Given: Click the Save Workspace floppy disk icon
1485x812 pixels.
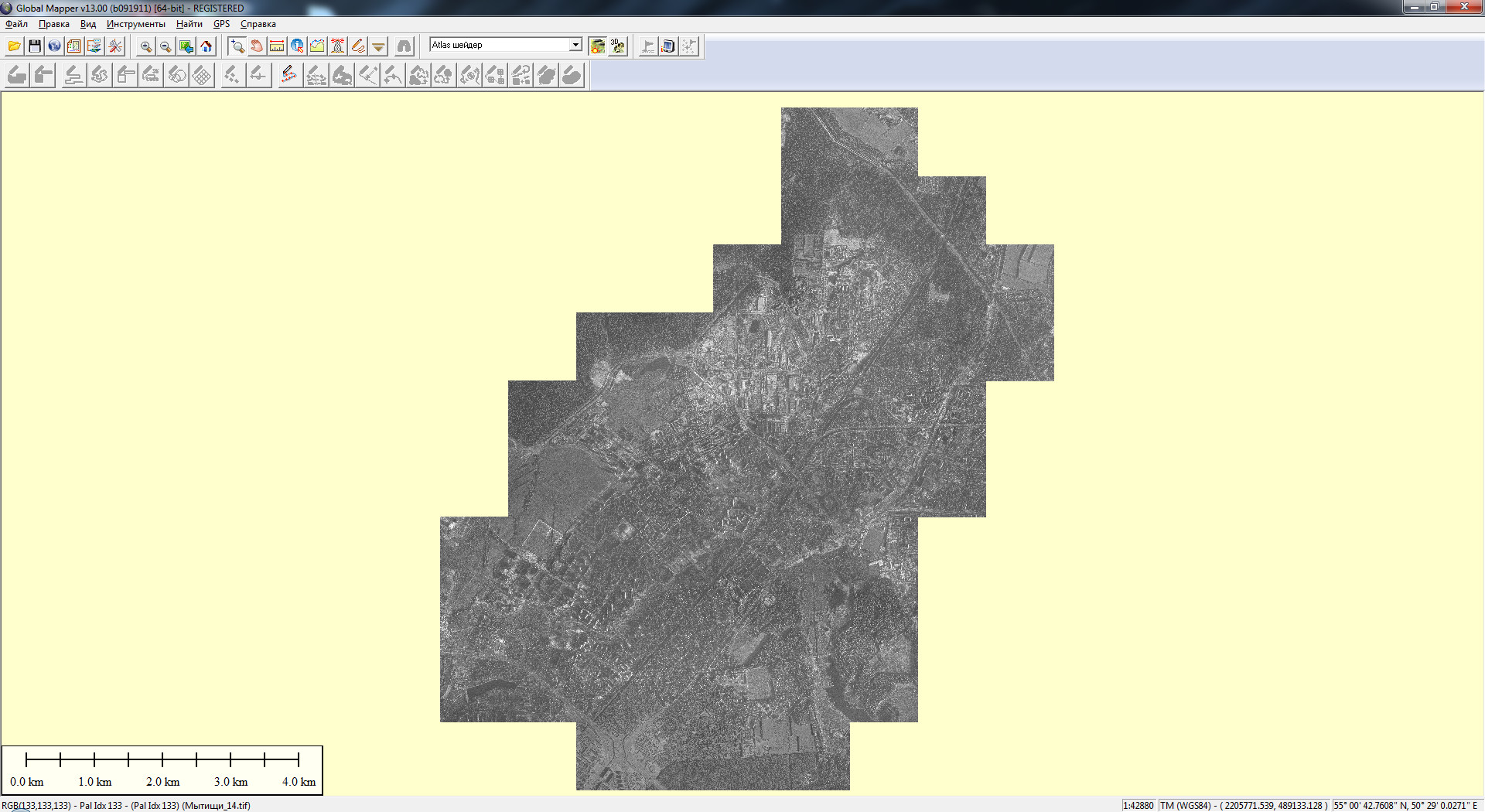Looking at the screenshot, I should [34, 46].
